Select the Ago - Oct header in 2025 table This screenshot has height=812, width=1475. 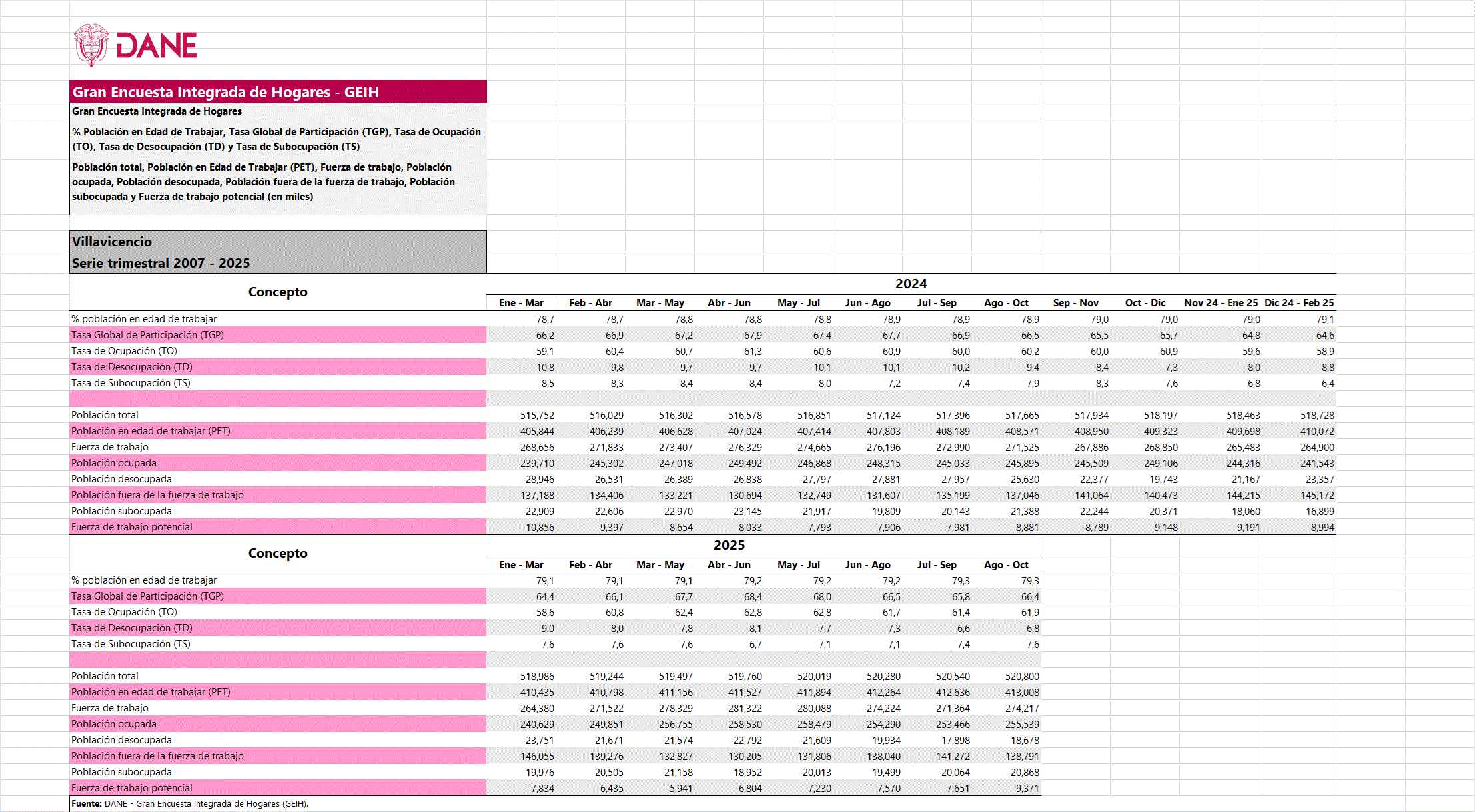coord(1006,565)
